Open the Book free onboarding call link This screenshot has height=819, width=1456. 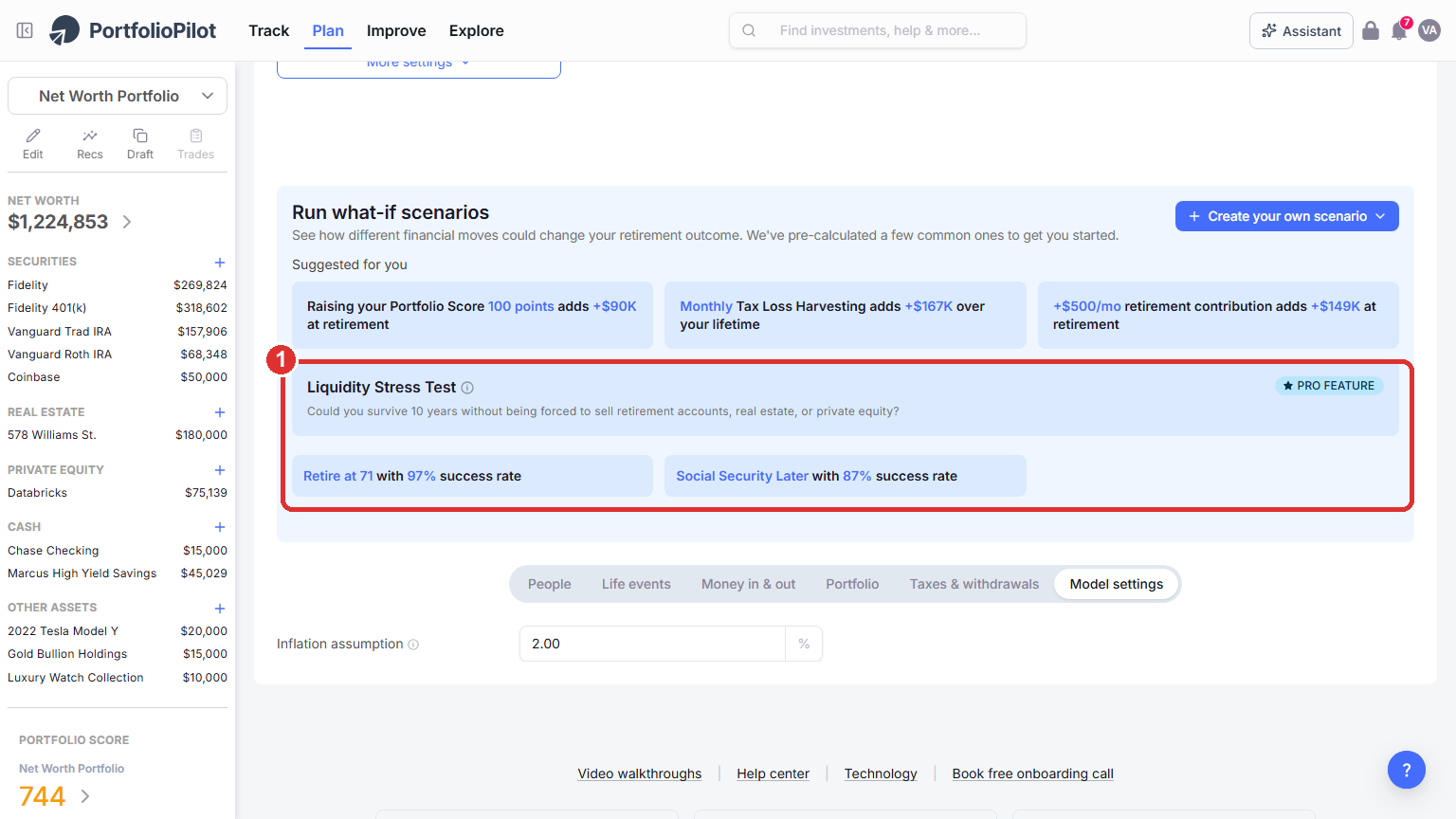(x=1033, y=773)
